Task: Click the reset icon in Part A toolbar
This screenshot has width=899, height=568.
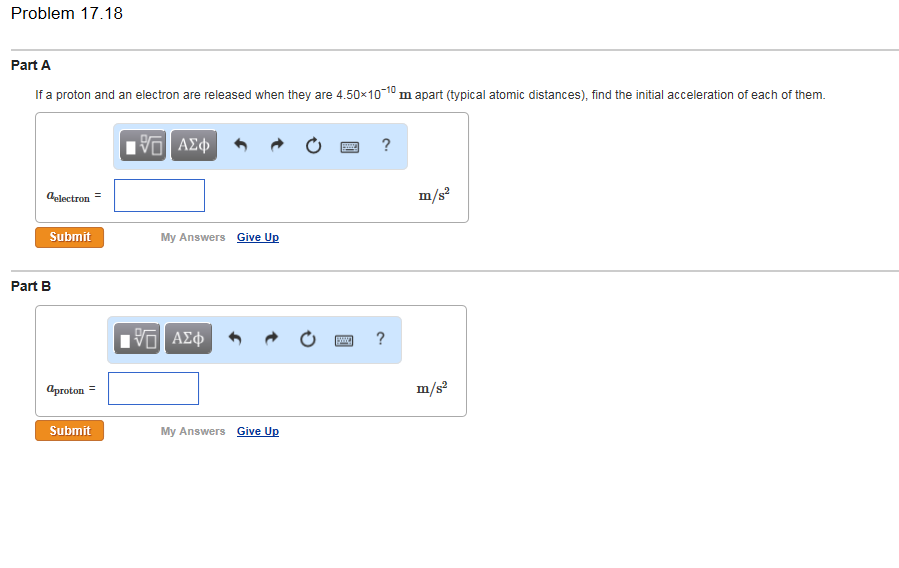Action: click(x=313, y=146)
